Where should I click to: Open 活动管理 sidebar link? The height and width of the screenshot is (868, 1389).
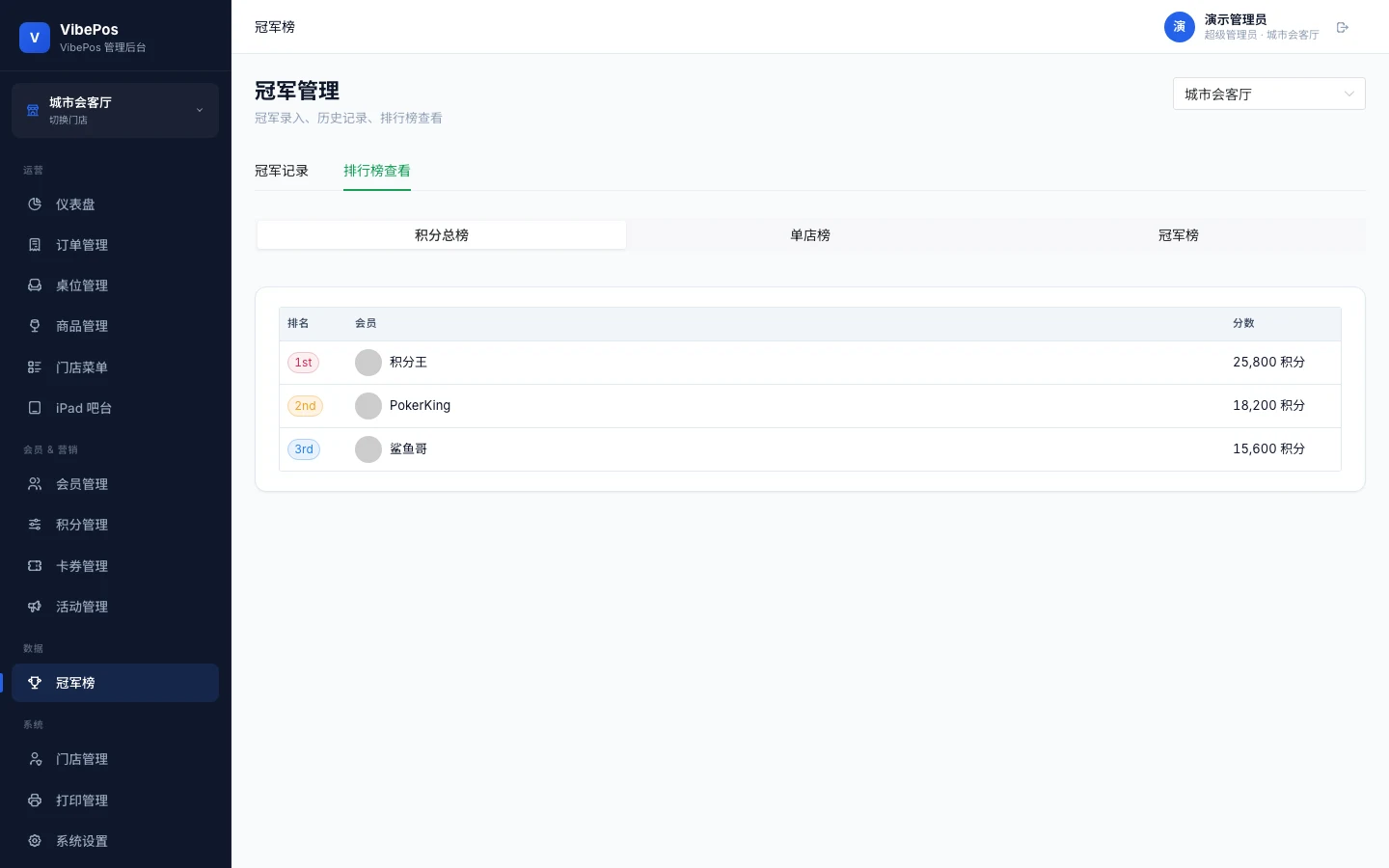(115, 607)
